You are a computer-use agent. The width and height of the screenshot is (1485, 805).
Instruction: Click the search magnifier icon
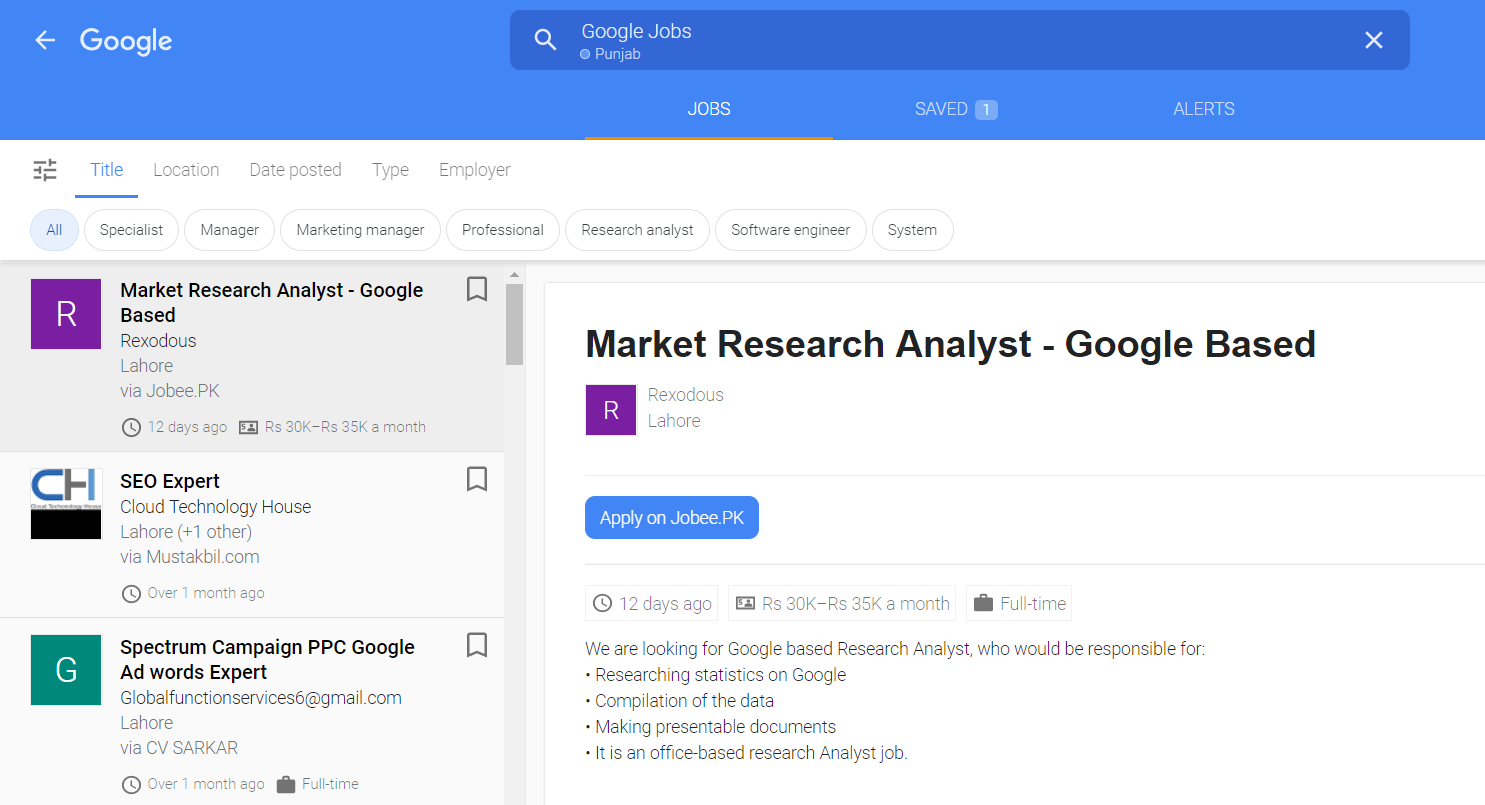(x=545, y=40)
